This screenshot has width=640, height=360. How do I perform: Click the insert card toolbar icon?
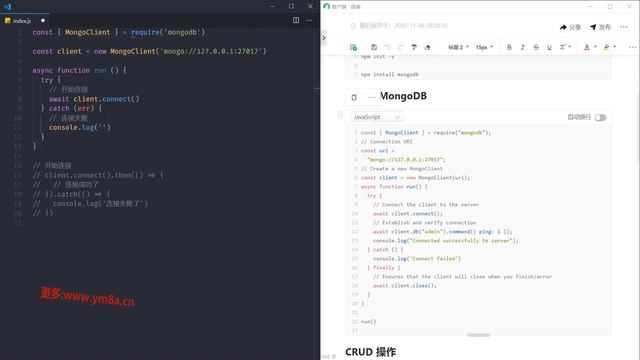[353, 47]
